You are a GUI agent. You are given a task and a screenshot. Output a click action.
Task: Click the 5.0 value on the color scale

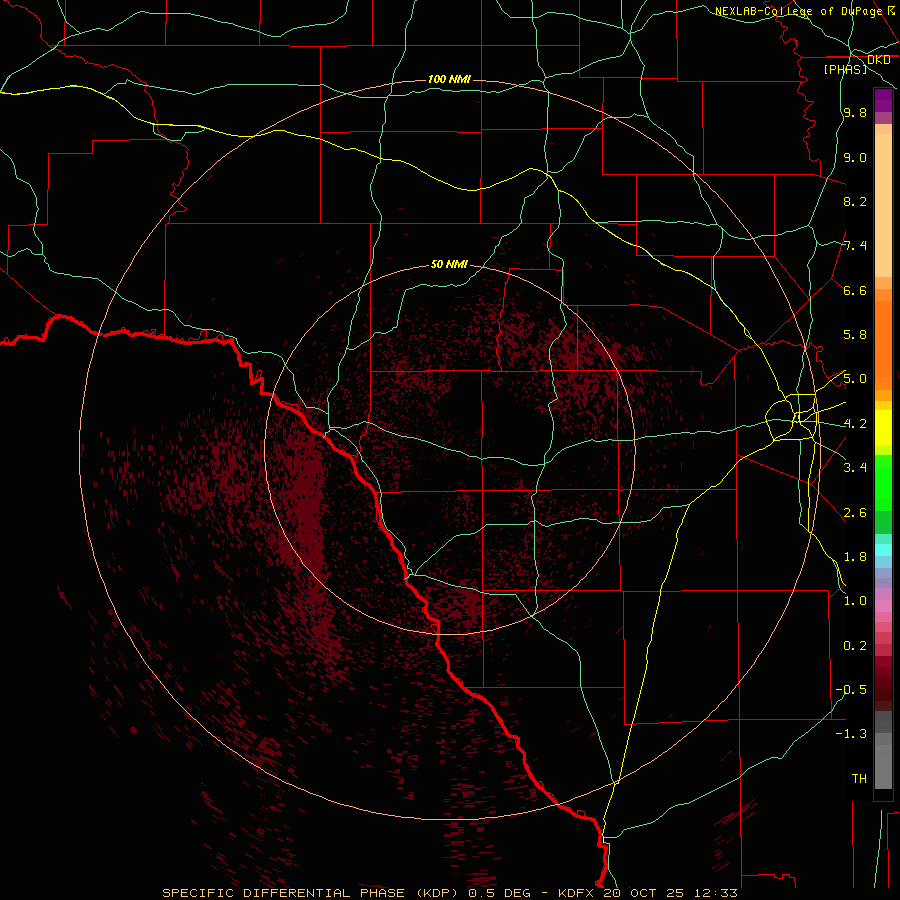[855, 379]
